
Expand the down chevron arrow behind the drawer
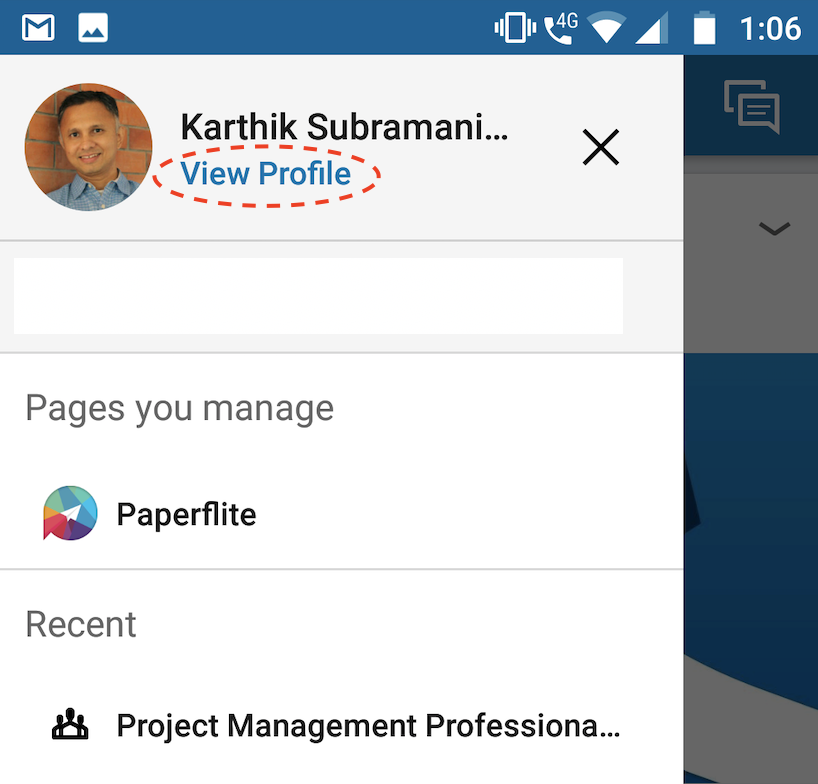click(x=774, y=229)
